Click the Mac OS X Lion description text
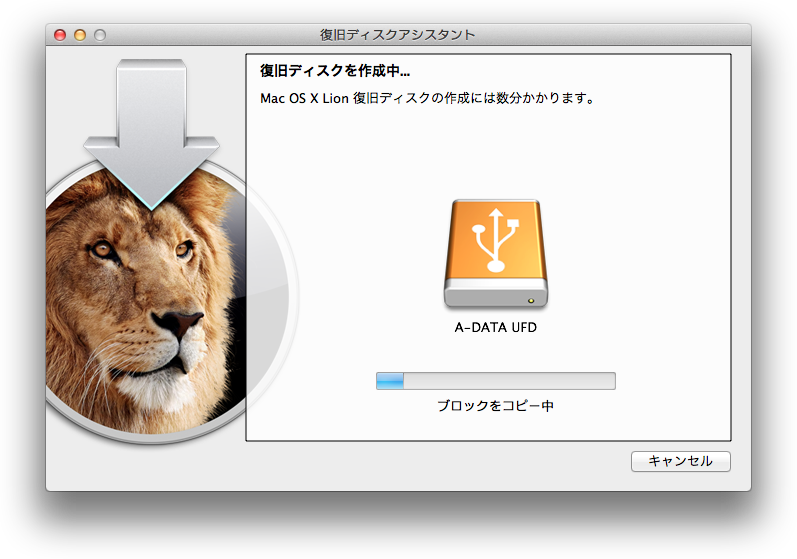 pos(427,98)
